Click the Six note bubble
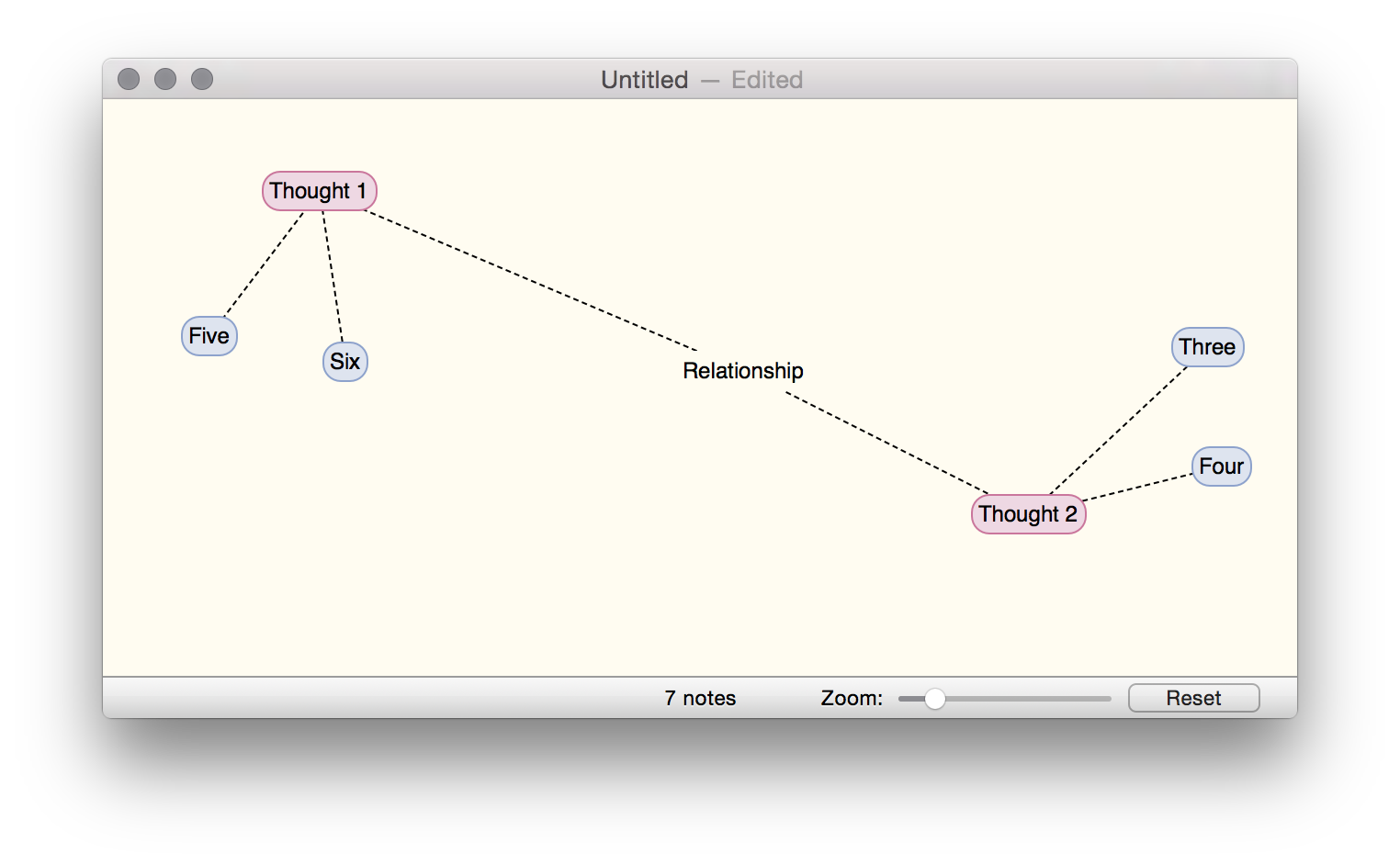This screenshot has height=865, width=1400. [345, 362]
